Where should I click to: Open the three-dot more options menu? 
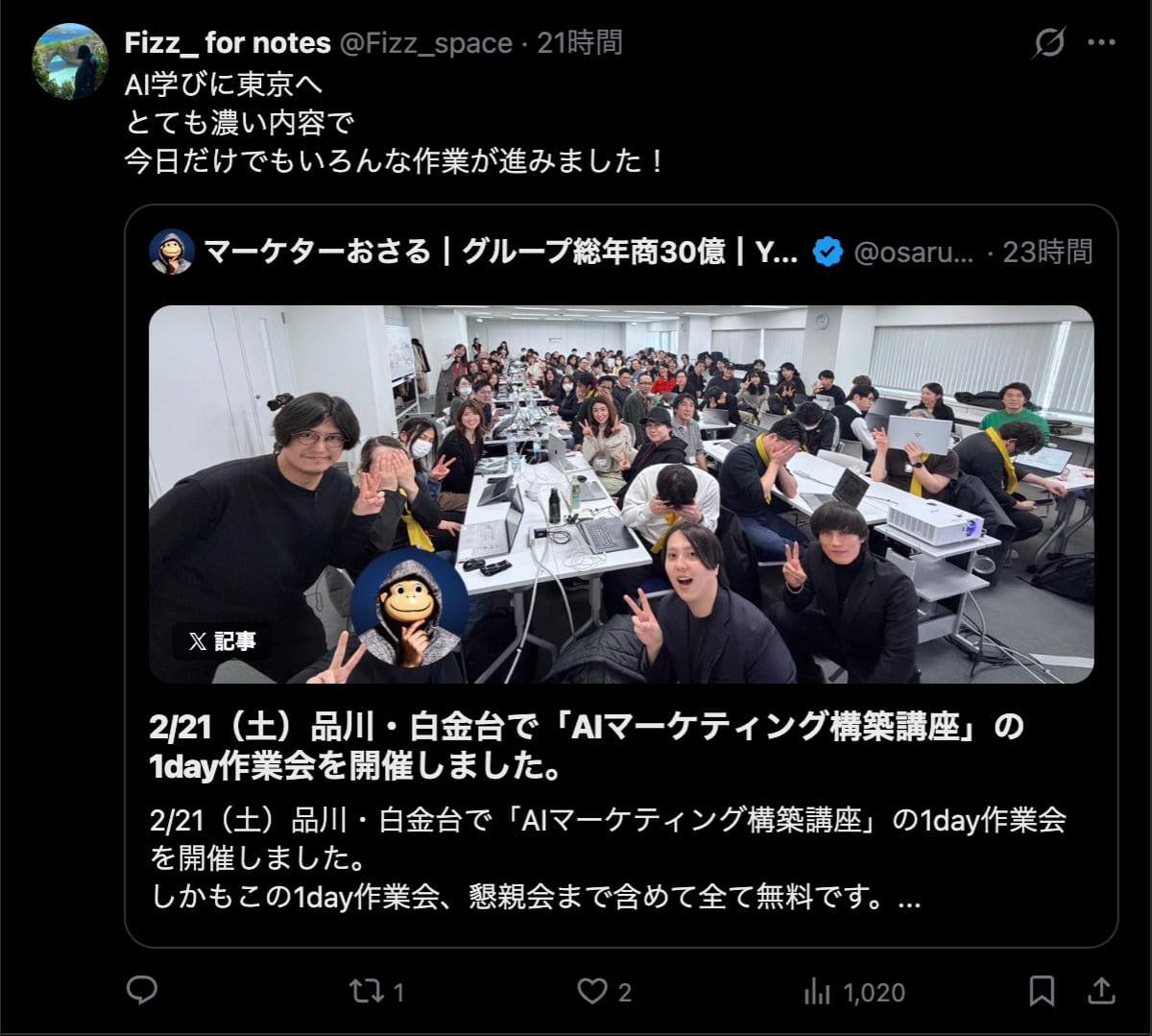pos(1101,42)
